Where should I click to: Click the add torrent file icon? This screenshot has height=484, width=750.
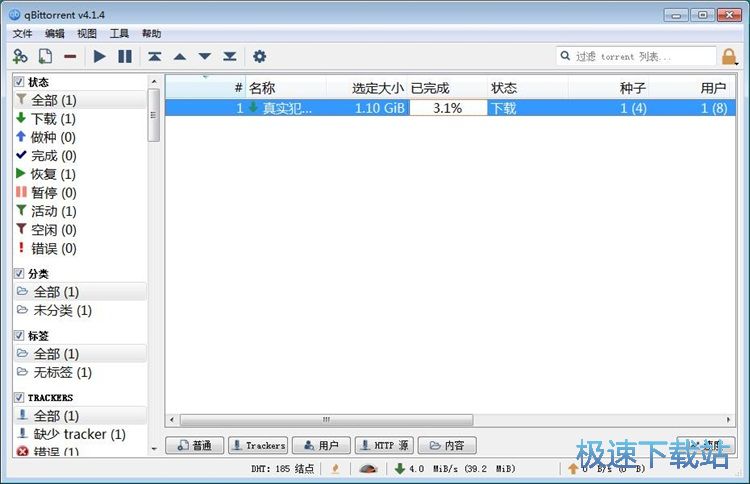[x=45, y=56]
